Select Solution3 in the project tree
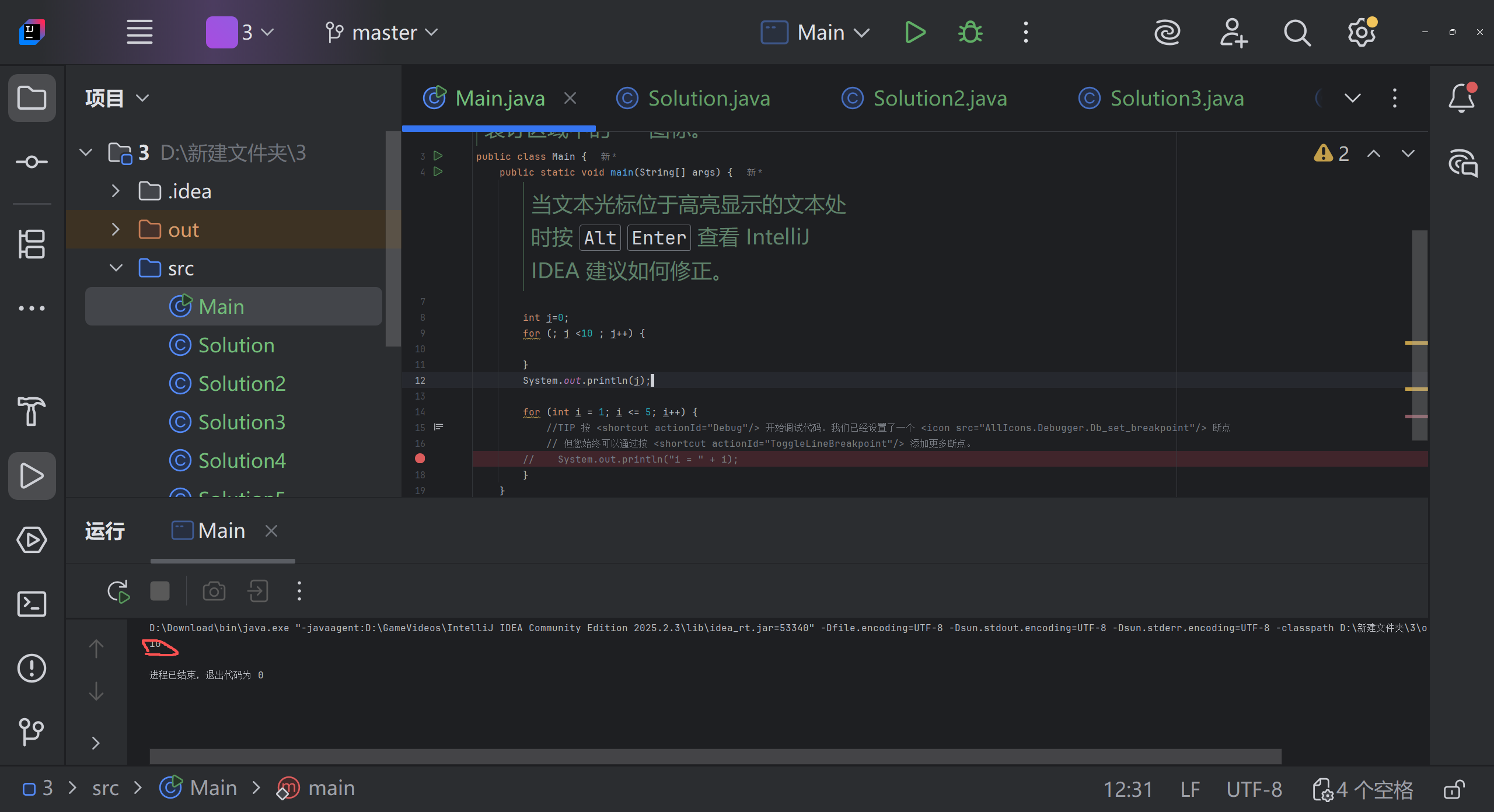The width and height of the screenshot is (1494, 812). click(x=241, y=422)
